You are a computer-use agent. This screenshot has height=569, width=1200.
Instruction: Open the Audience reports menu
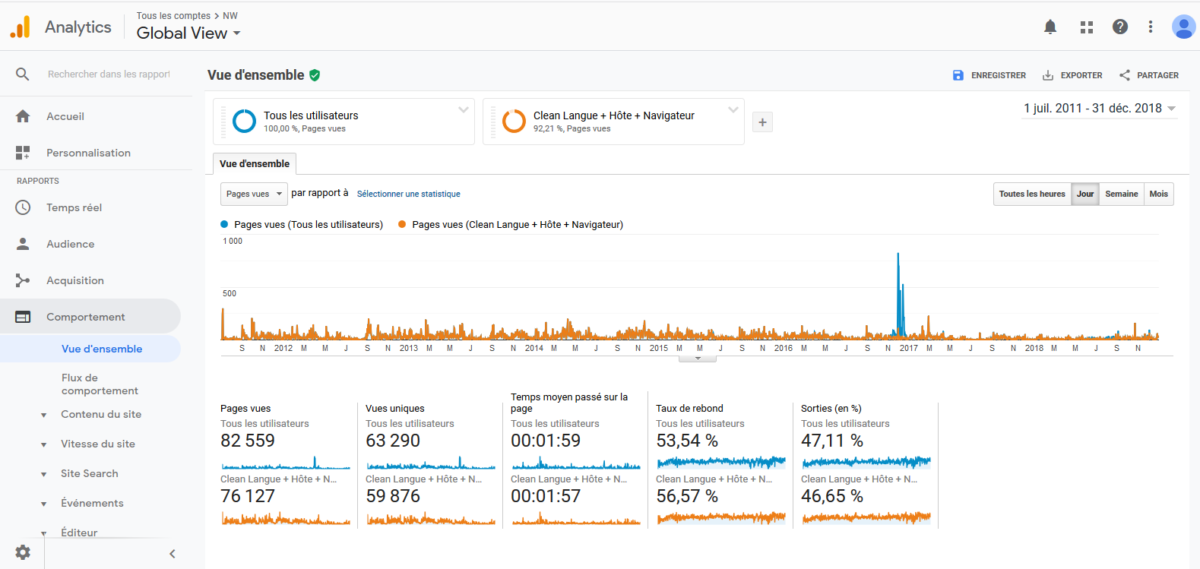pyautogui.click(x=70, y=244)
